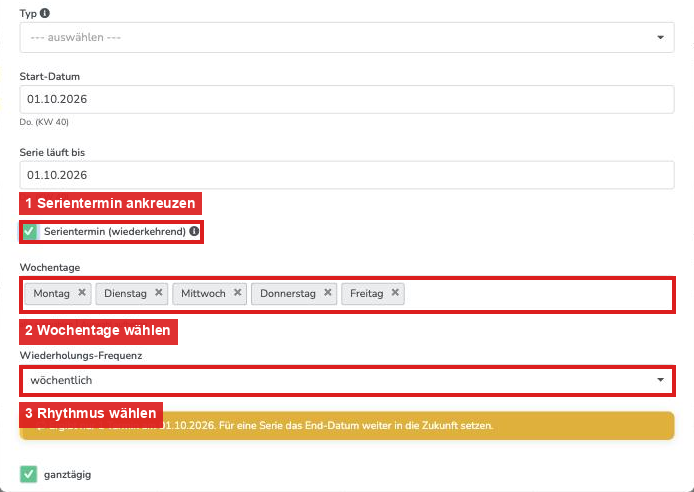The width and height of the screenshot is (694, 492).
Task: Click the info icon beside Serientermin (wiederkehrend)
Action: click(194, 231)
